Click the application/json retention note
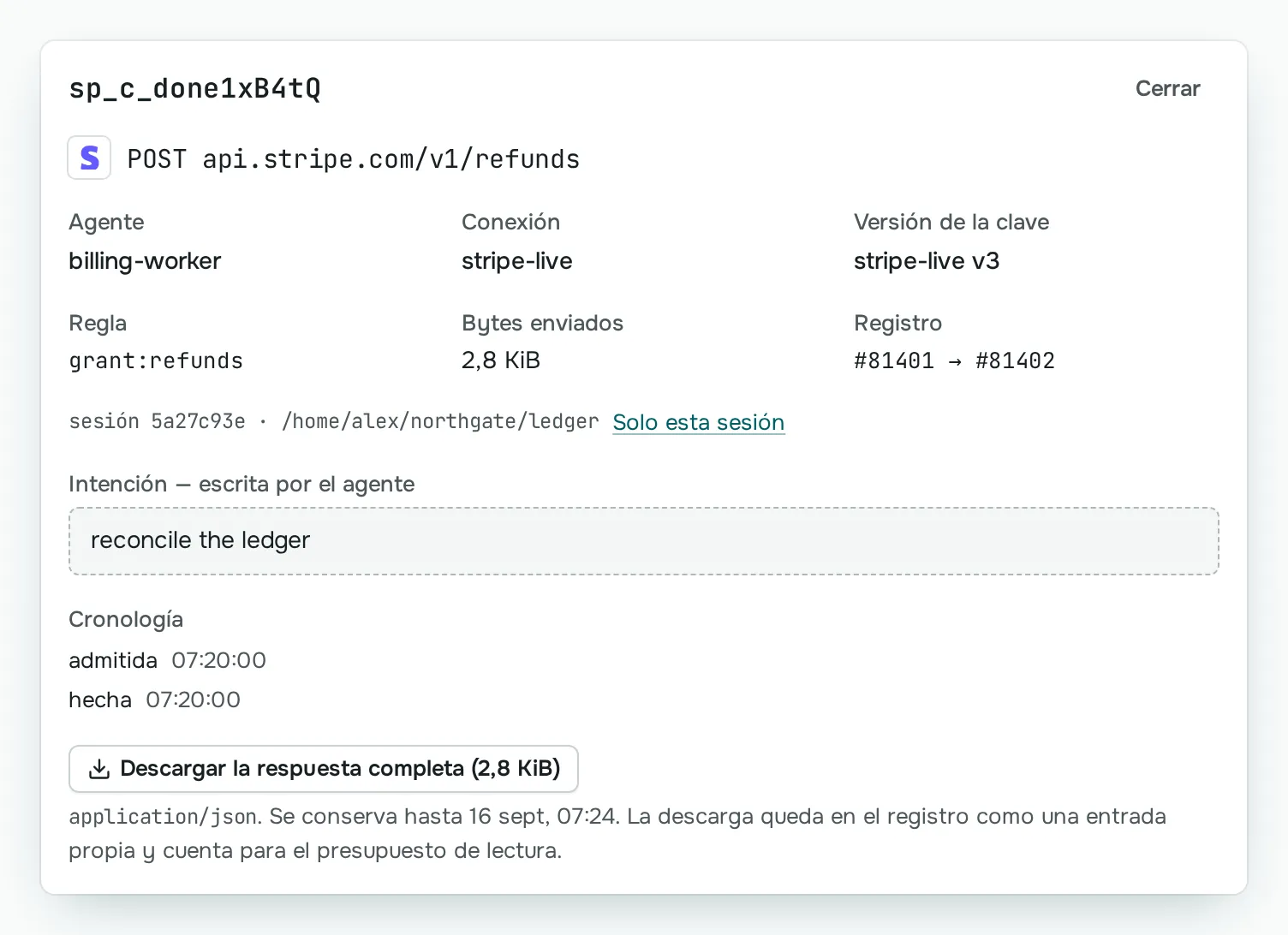 click(617, 833)
